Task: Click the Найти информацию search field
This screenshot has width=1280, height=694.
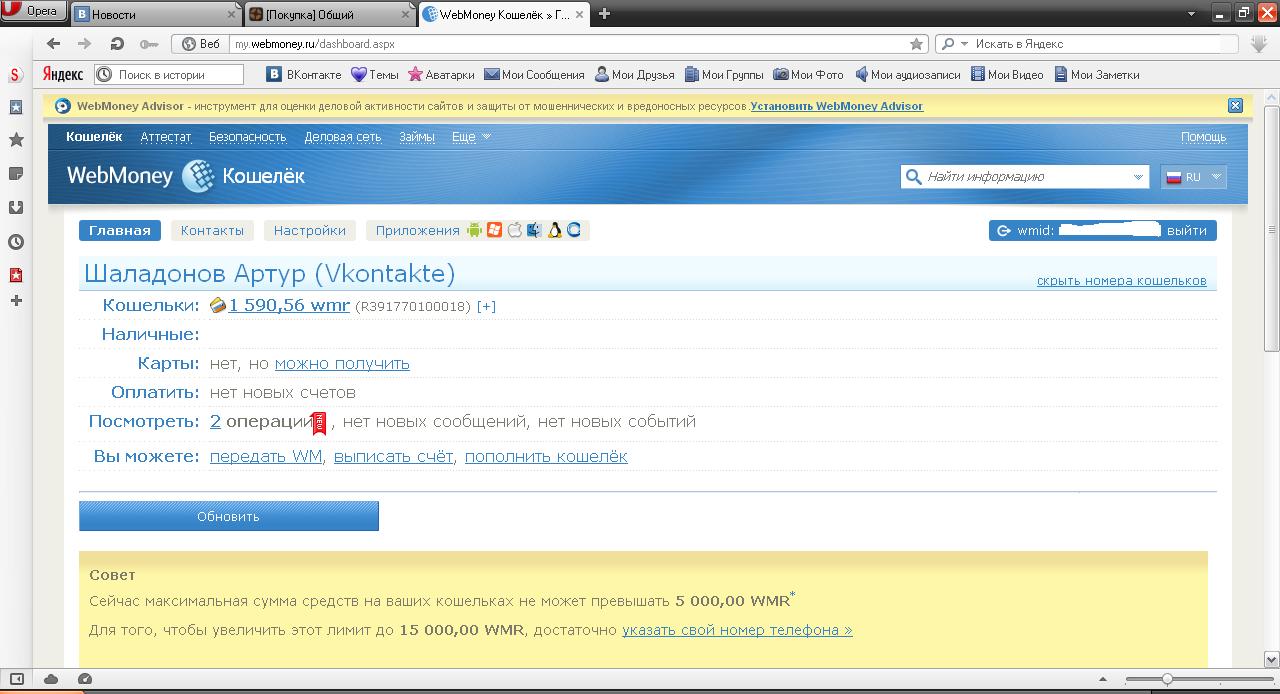Action: click(1024, 177)
